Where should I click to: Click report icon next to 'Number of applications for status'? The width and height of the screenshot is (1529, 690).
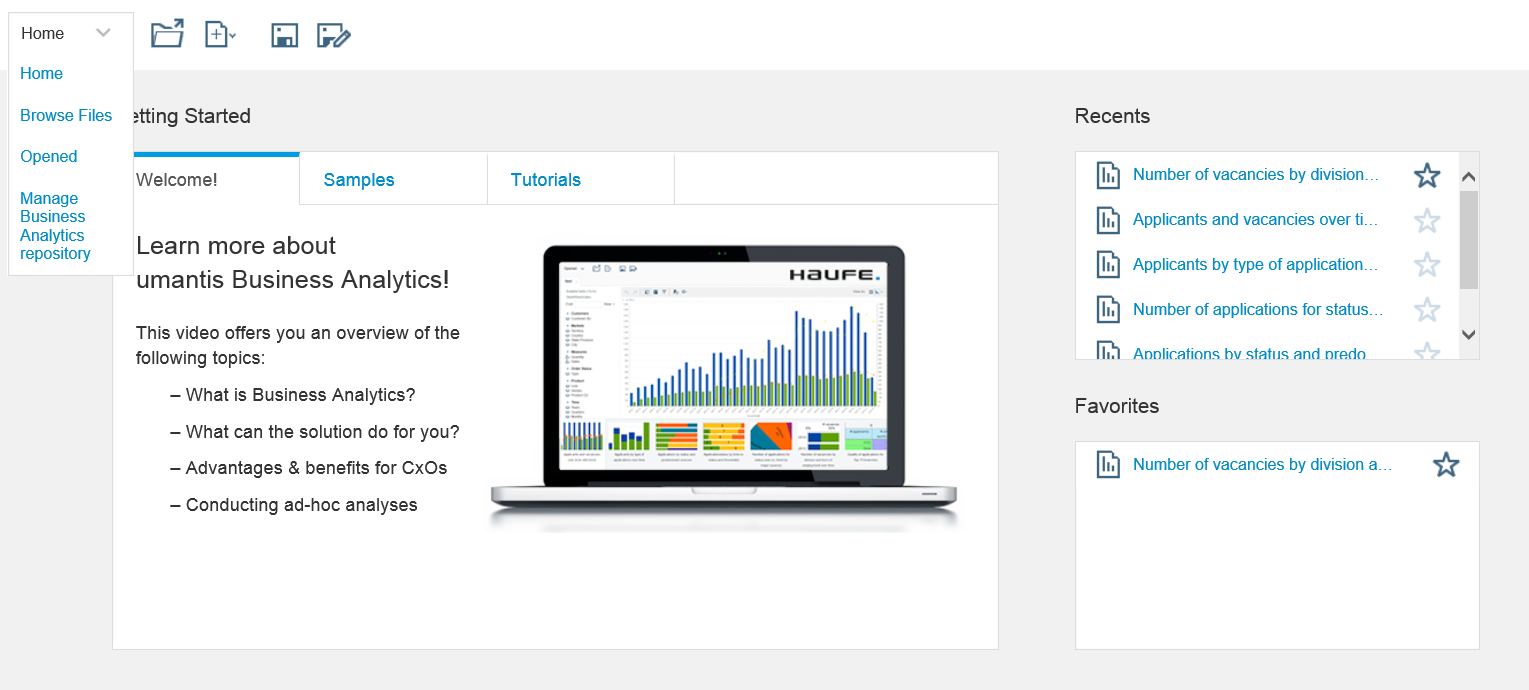[1108, 310]
